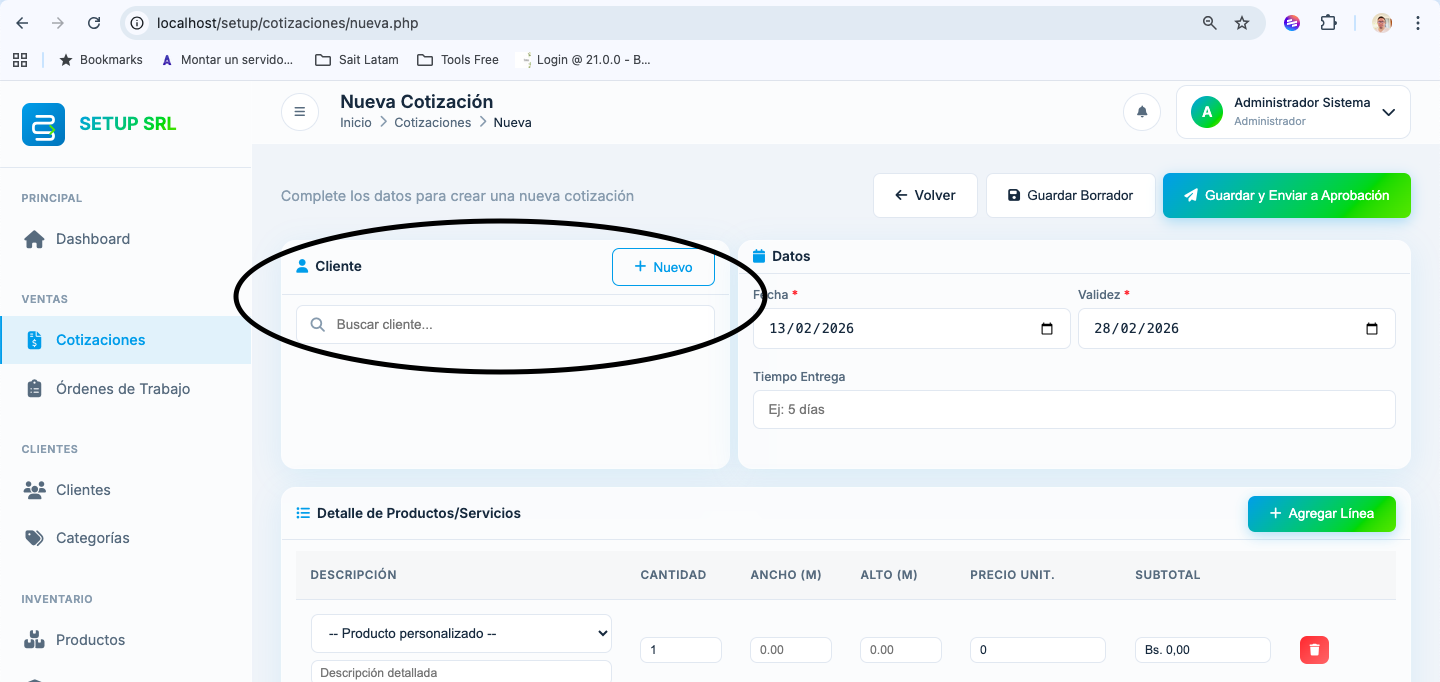Click the browser back arrow
Viewport: 1440px width, 682px height.
[x=22, y=23]
